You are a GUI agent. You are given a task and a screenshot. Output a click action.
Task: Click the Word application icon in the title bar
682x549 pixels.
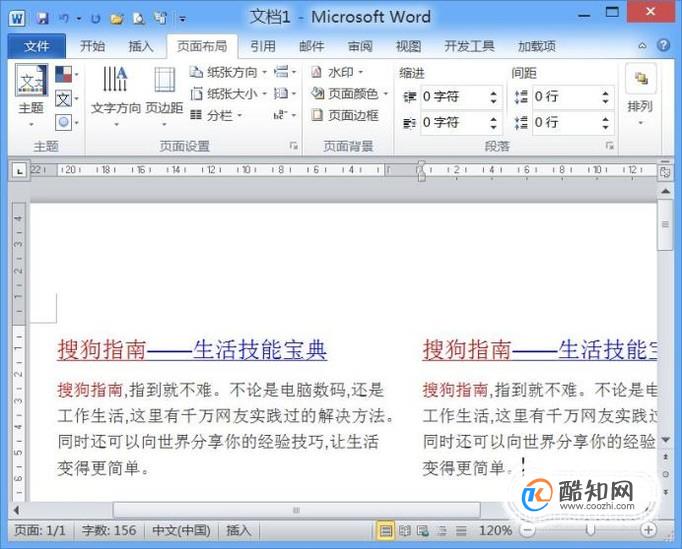(x=17, y=18)
